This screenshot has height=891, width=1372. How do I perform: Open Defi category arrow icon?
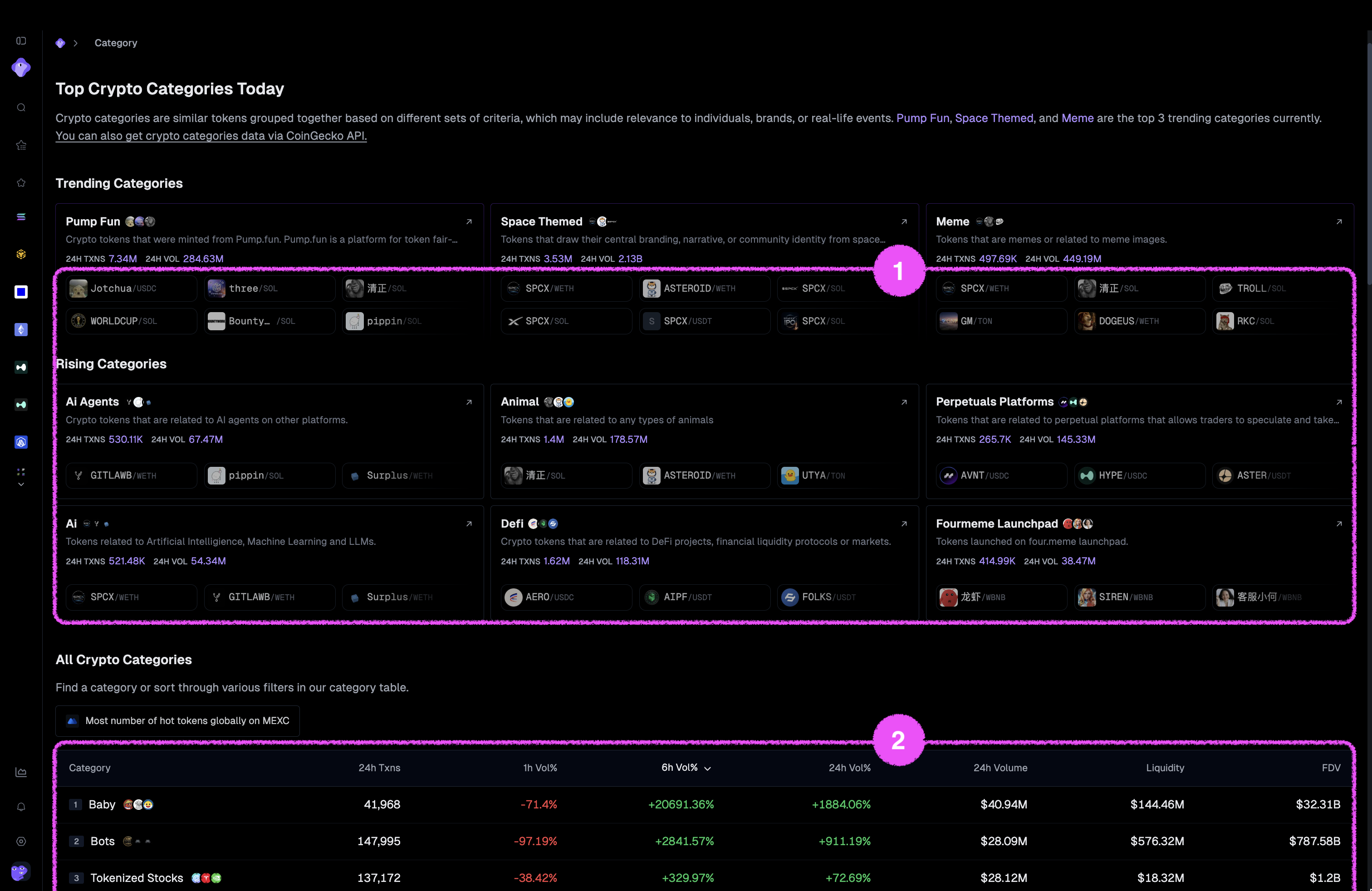tap(904, 524)
